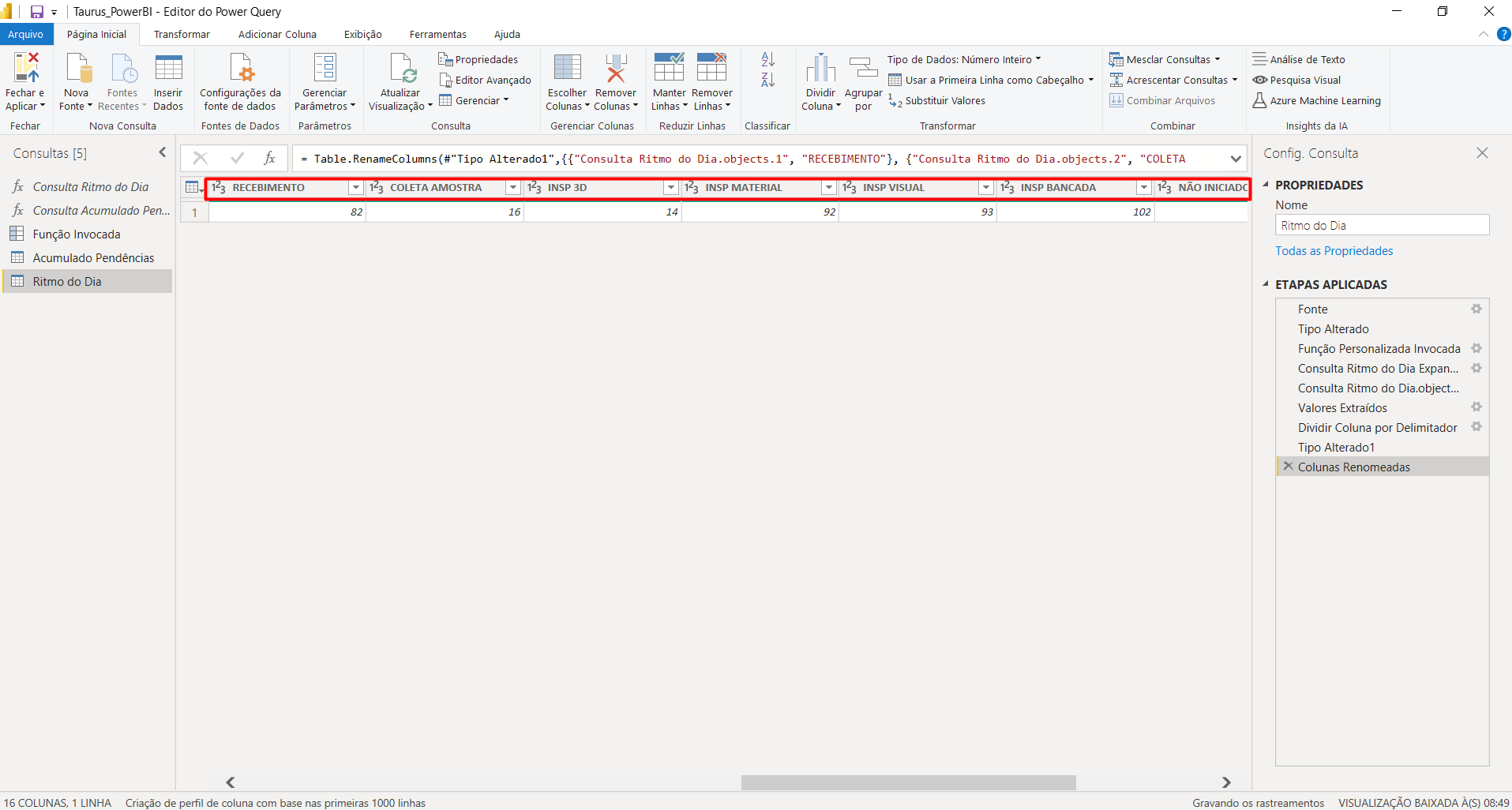Click Todas as Propriedades link

click(x=1334, y=251)
